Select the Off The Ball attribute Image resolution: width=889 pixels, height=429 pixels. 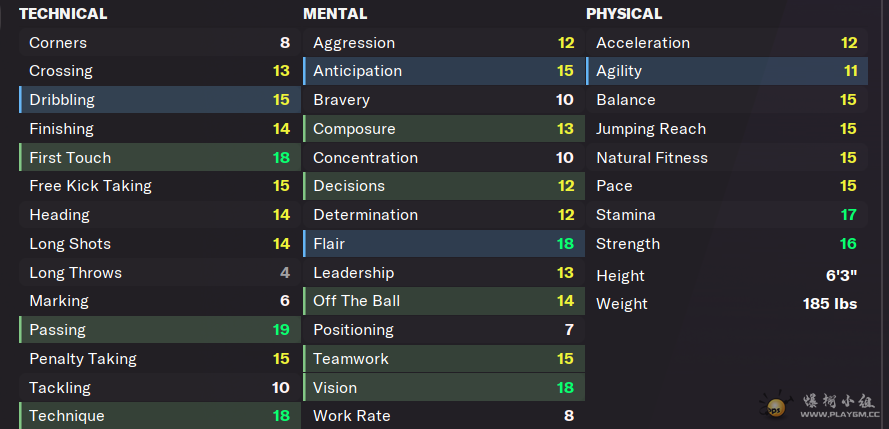442,301
